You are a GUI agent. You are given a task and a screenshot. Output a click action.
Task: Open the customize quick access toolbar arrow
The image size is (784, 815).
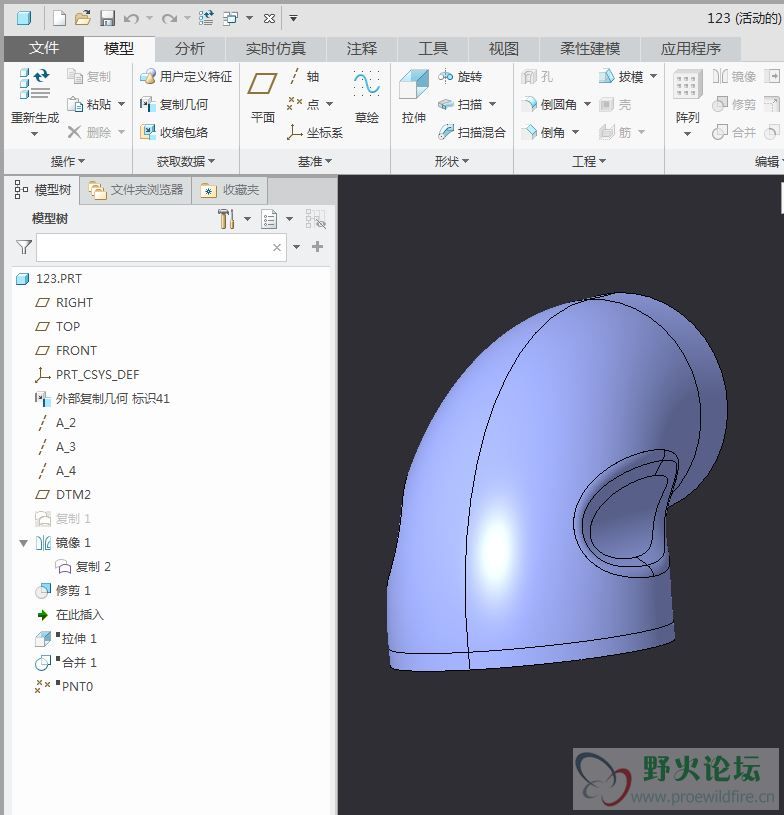pyautogui.click(x=293, y=19)
